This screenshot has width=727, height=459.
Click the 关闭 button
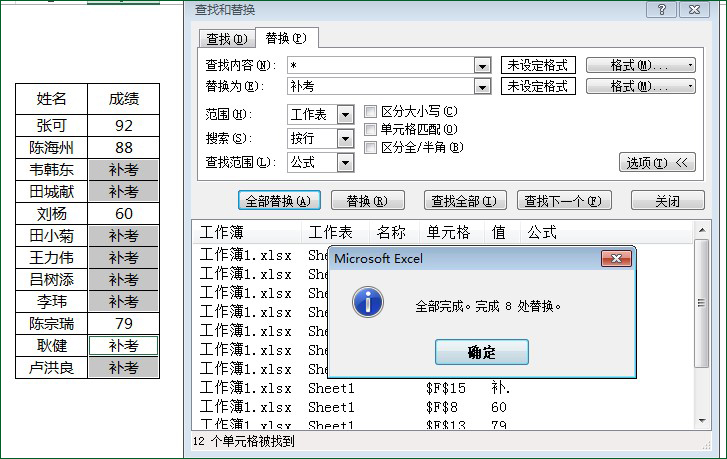tap(668, 201)
